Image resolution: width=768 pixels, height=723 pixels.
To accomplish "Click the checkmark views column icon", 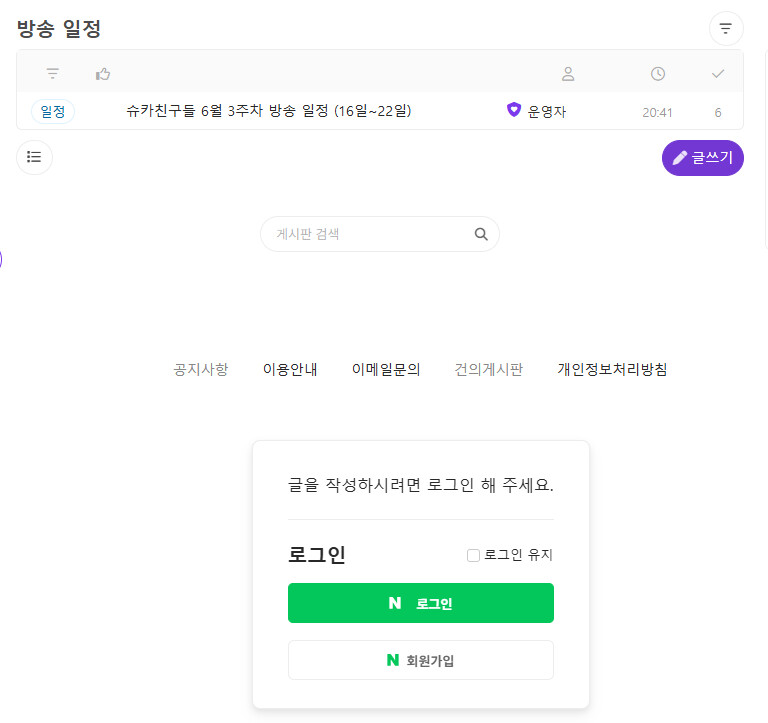I will coord(717,74).
